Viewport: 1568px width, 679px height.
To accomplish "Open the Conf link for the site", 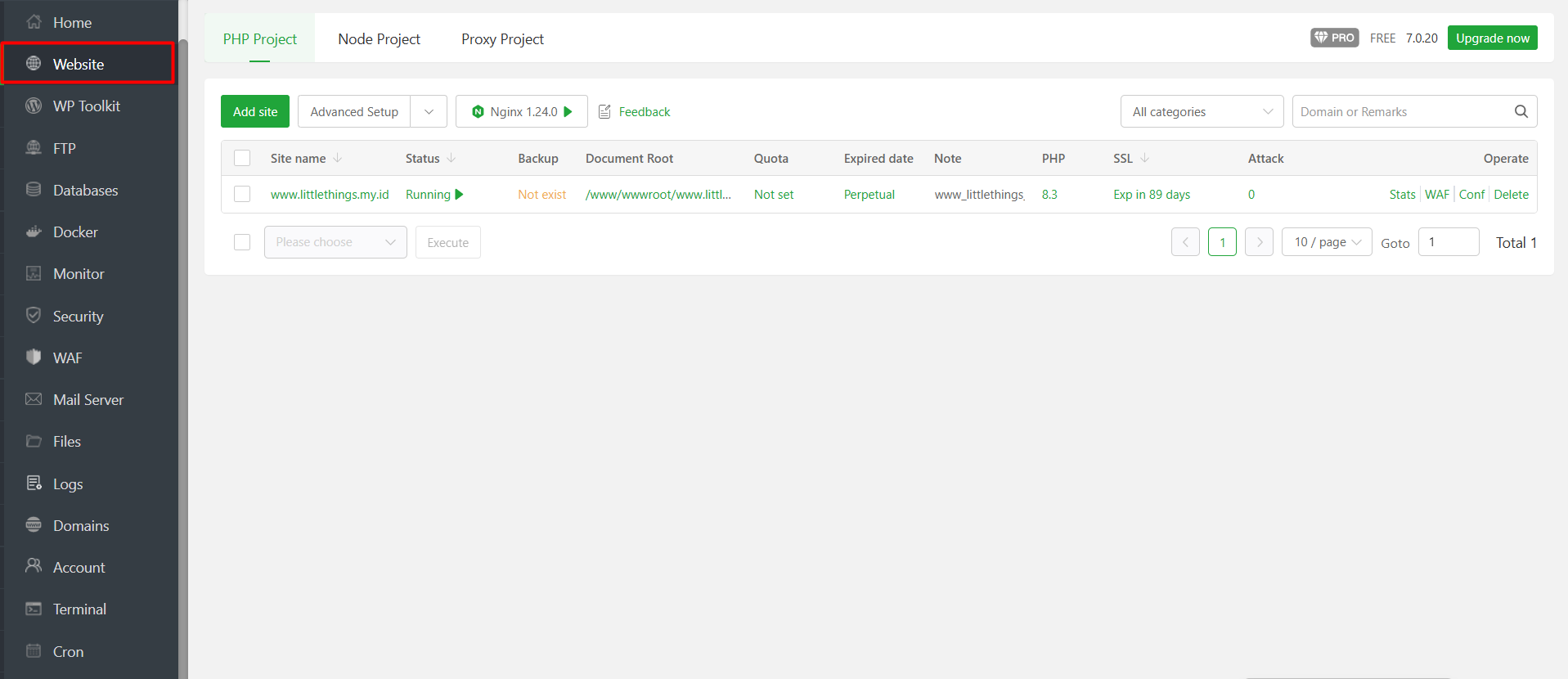I will [1471, 195].
